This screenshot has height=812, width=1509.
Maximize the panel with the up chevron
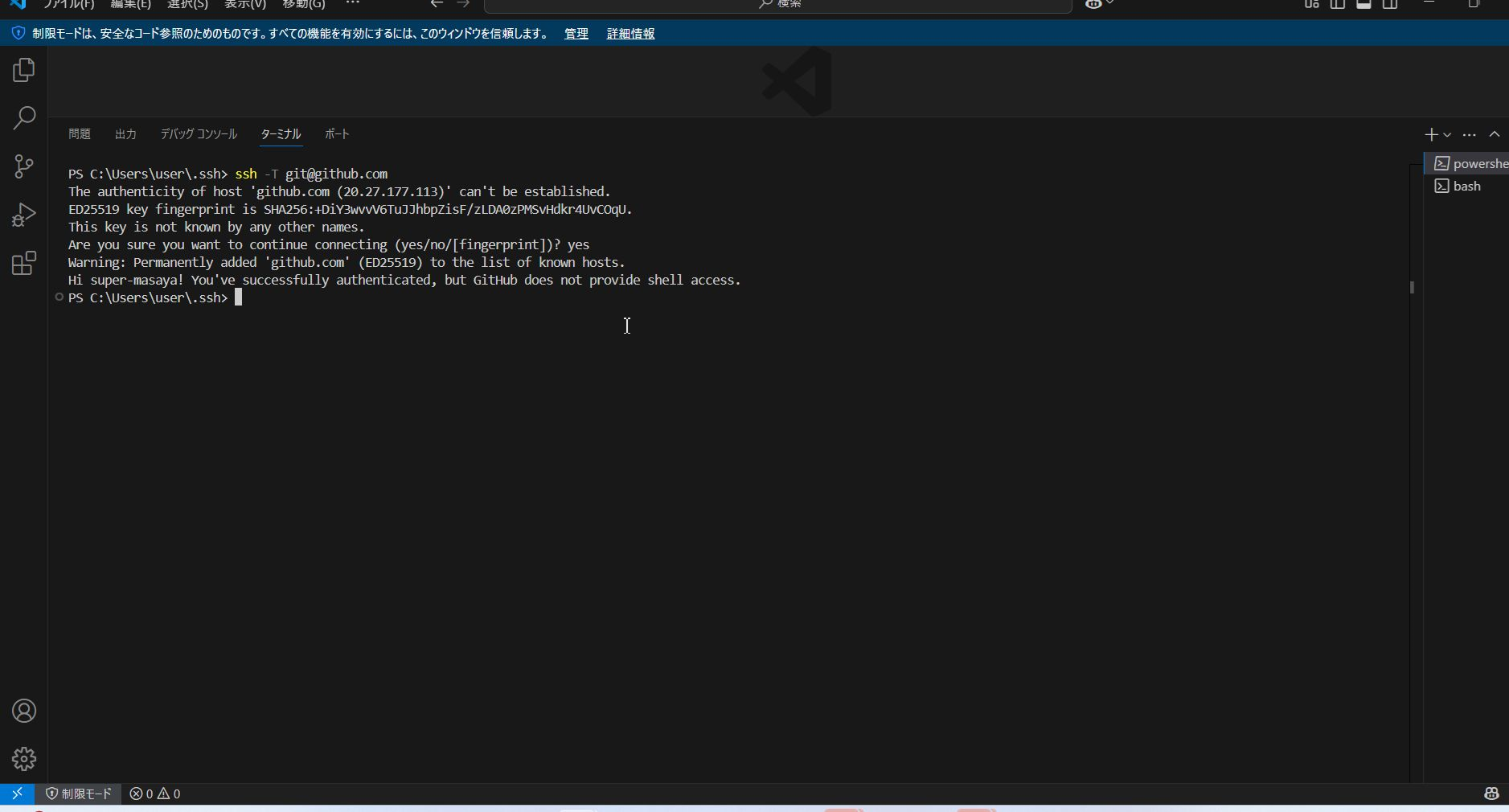[x=1495, y=134]
